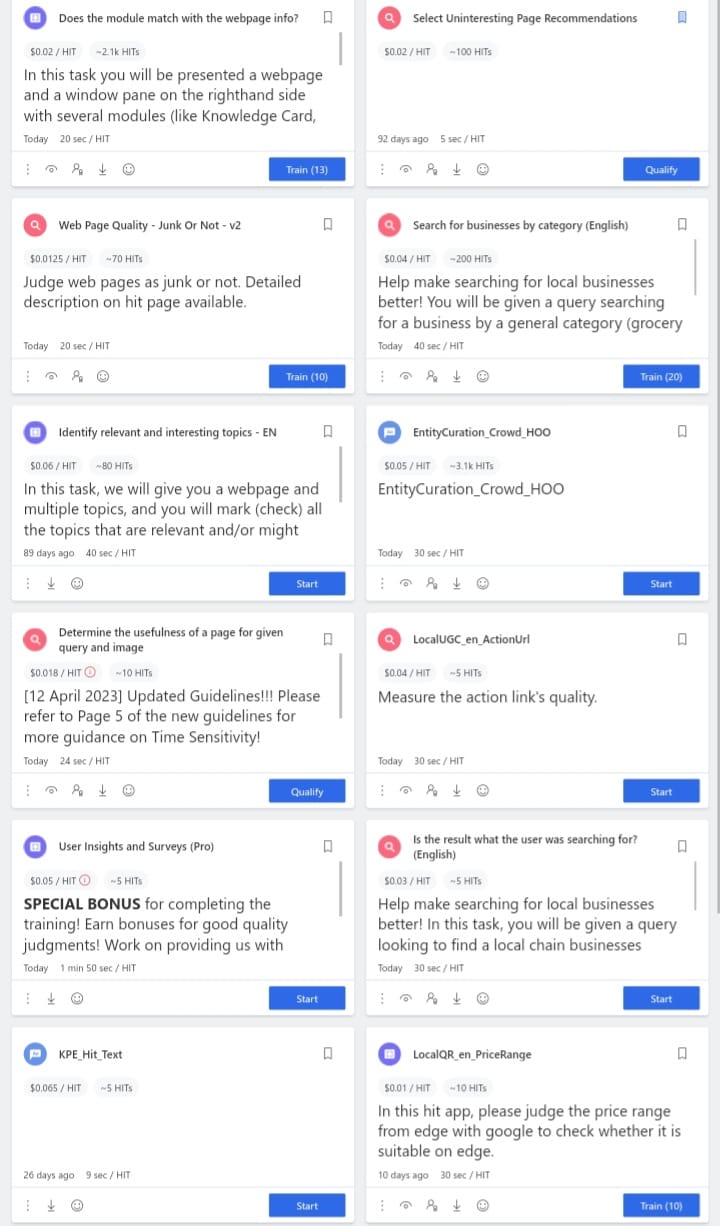
Task: Click eye preview icon on LocalUGC_en_ActionUrl card
Action: click(406, 791)
